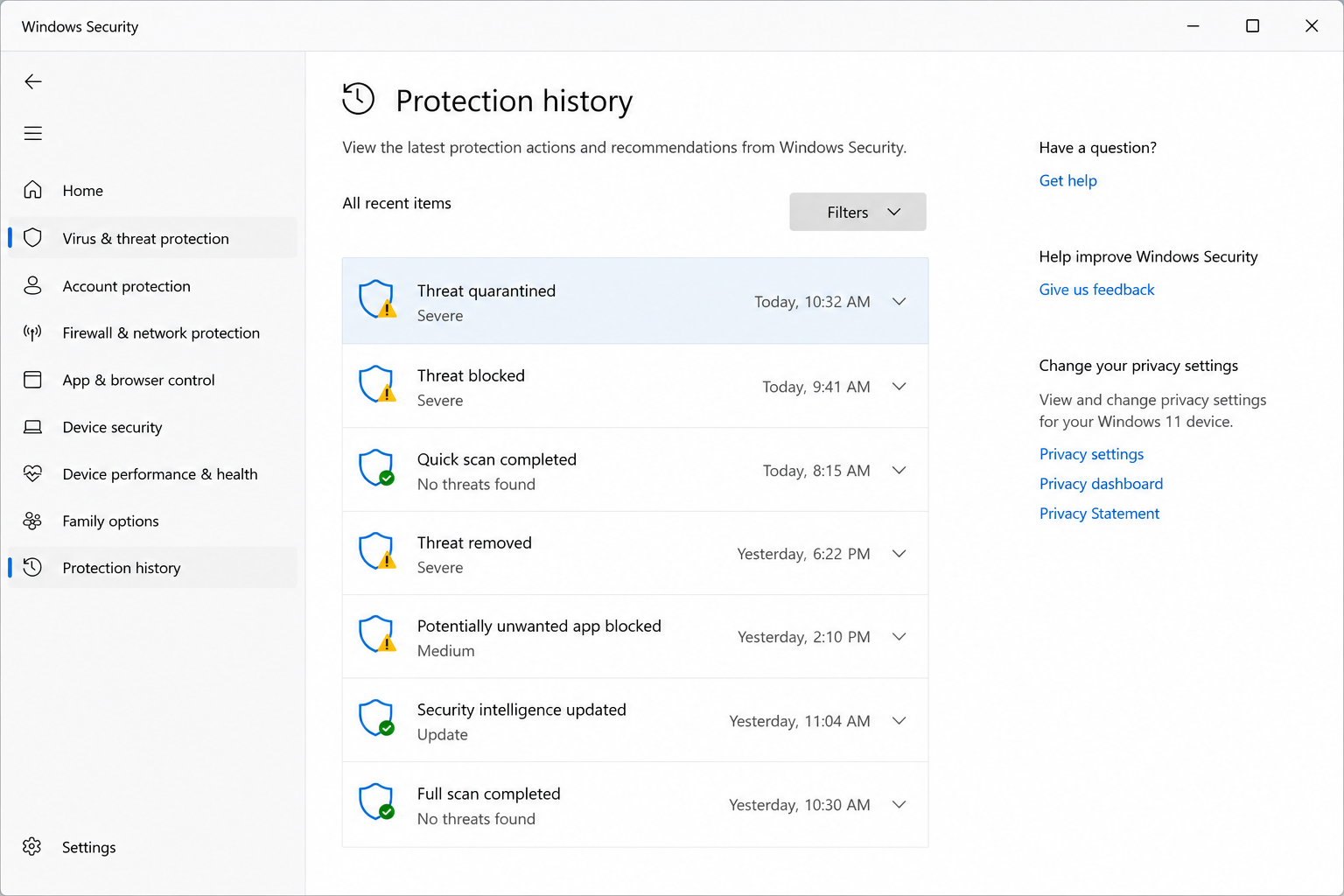Click the people icon for Family options
Image resolution: width=1344 pixels, height=896 pixels.
(x=32, y=521)
